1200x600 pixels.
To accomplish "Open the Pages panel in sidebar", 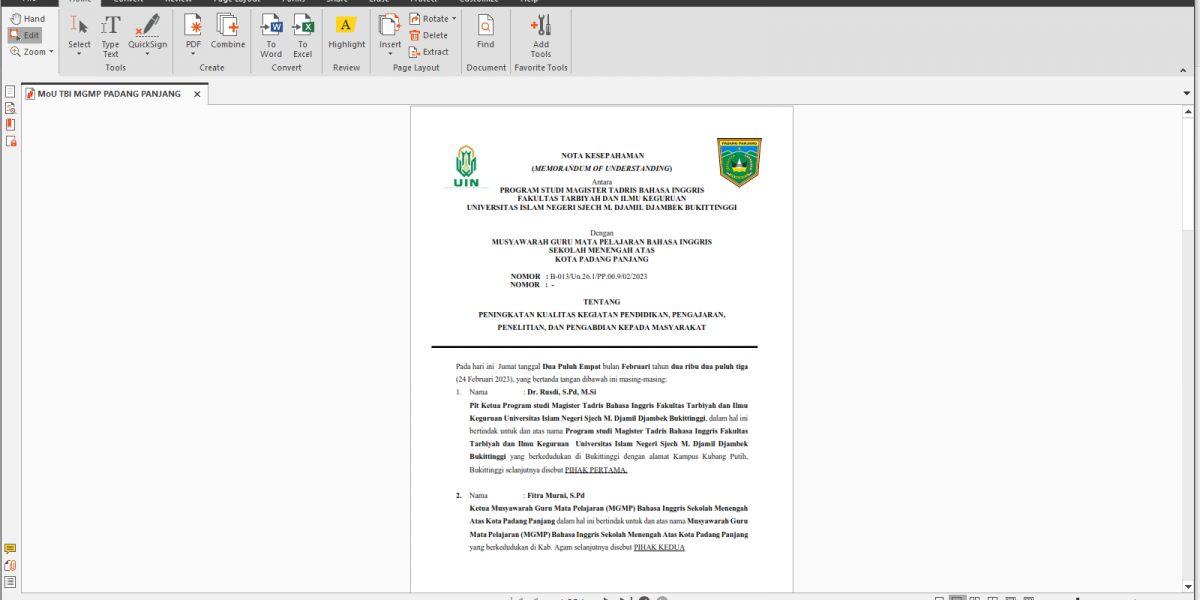I will [x=10, y=91].
